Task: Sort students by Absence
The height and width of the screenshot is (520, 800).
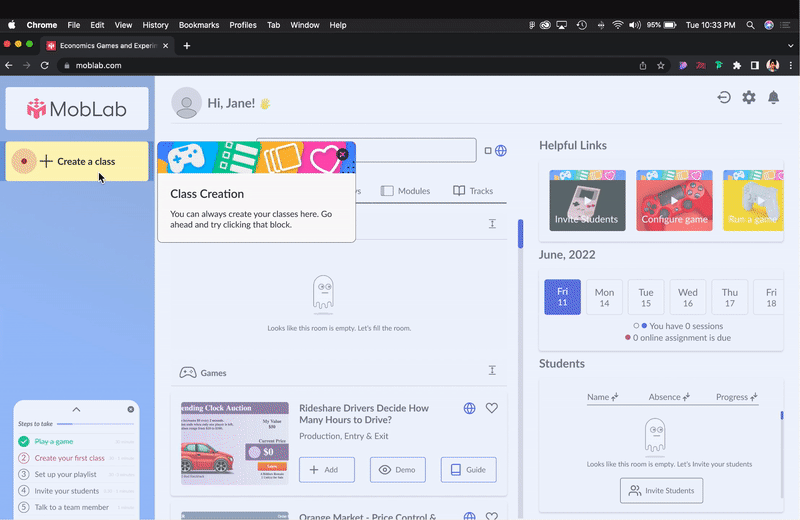Action: point(669,397)
